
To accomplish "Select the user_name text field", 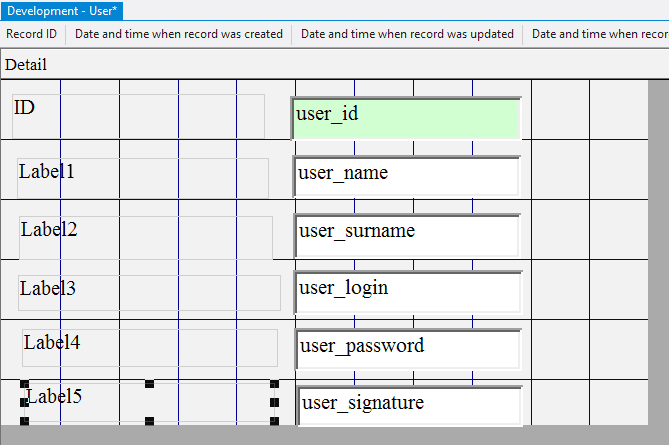I will [407, 176].
